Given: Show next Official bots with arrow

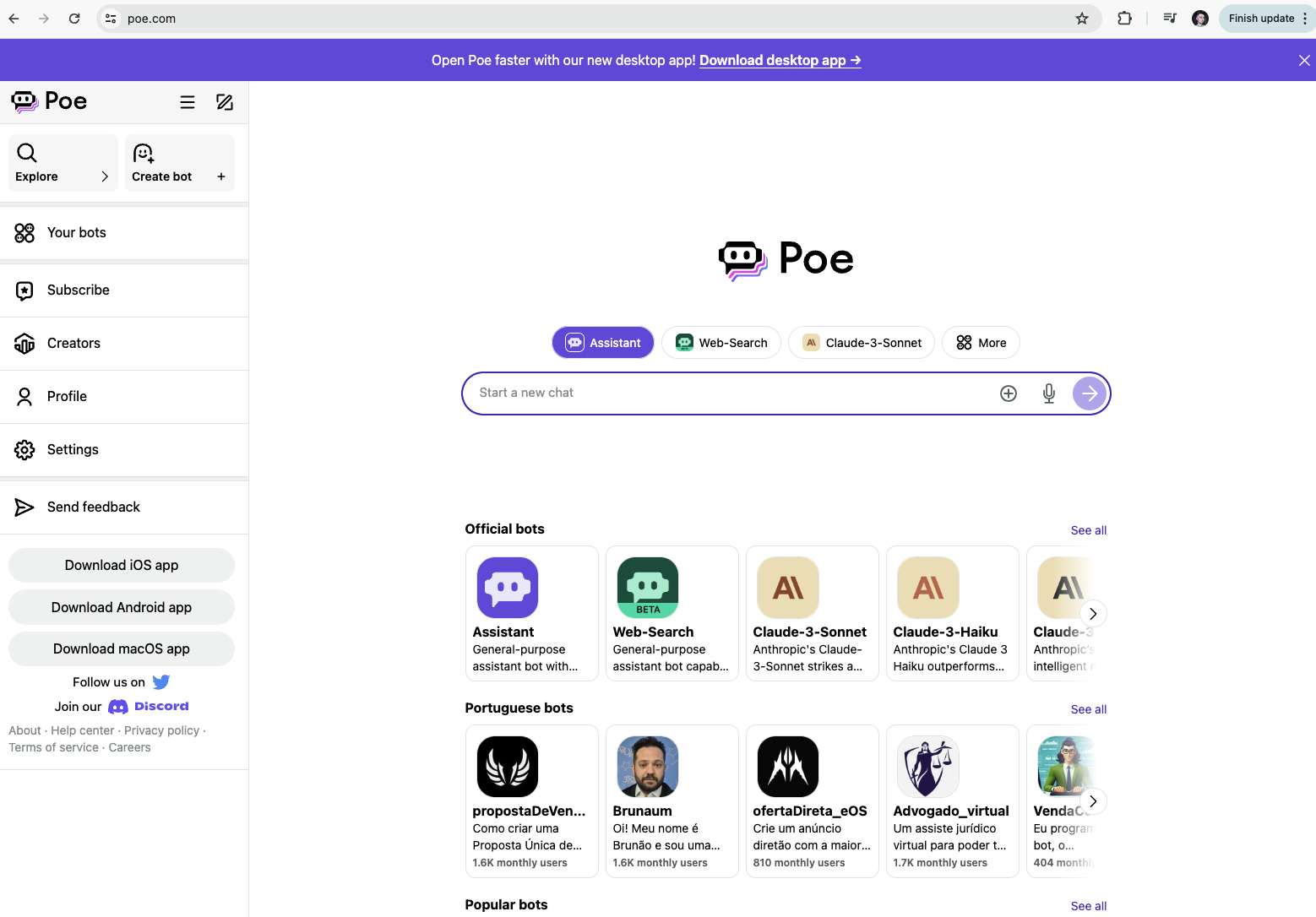Looking at the screenshot, I should (x=1093, y=614).
